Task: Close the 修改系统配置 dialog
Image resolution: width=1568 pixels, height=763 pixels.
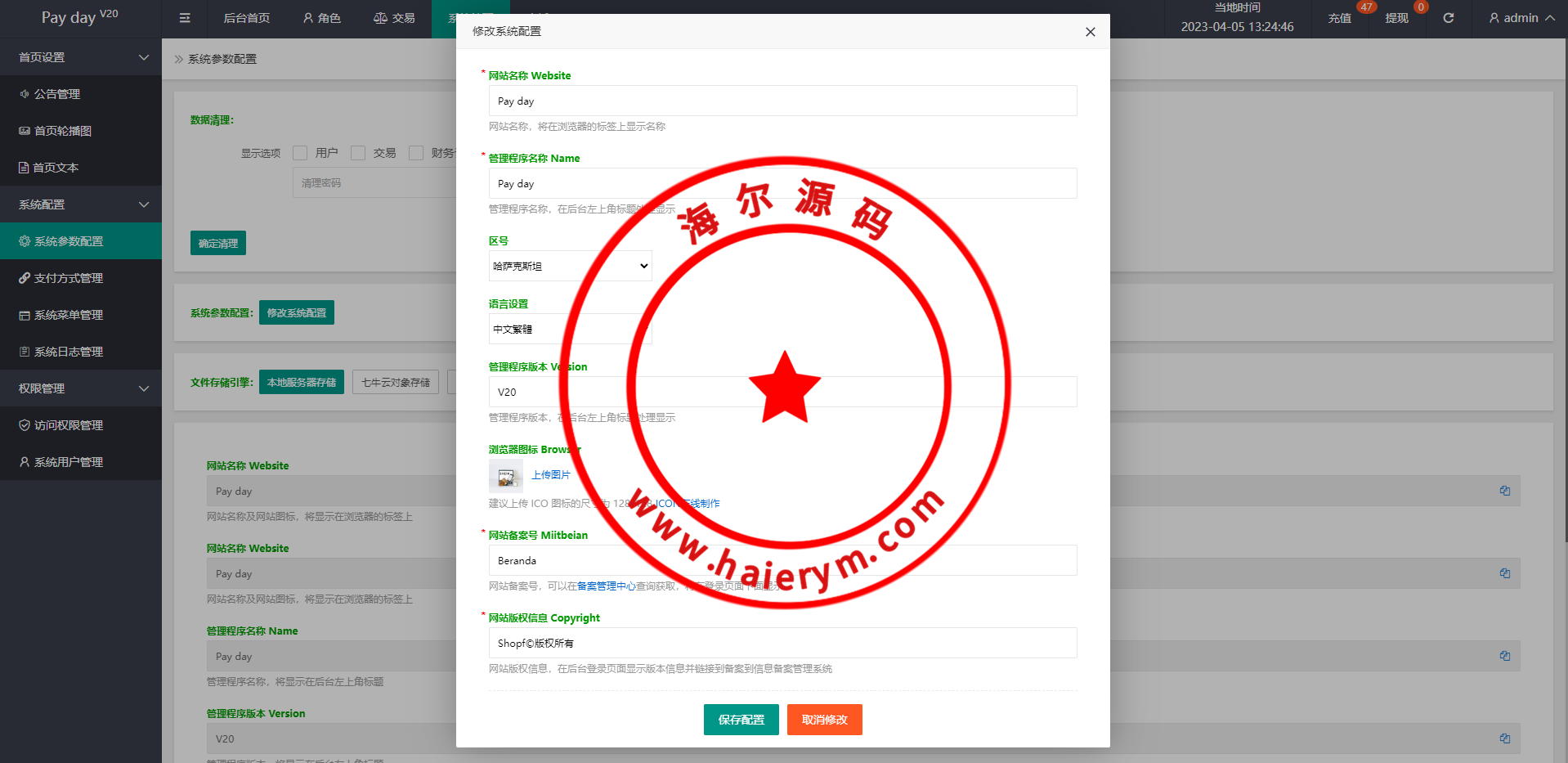Action: click(1090, 32)
